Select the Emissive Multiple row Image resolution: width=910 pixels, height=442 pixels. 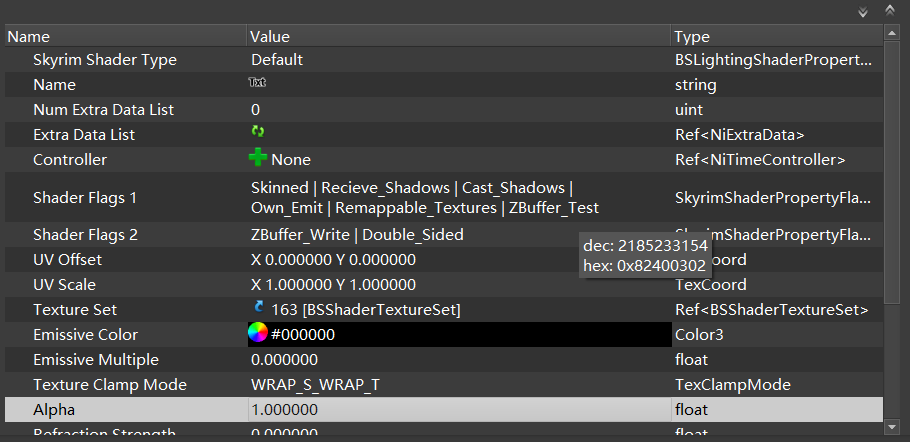444,360
